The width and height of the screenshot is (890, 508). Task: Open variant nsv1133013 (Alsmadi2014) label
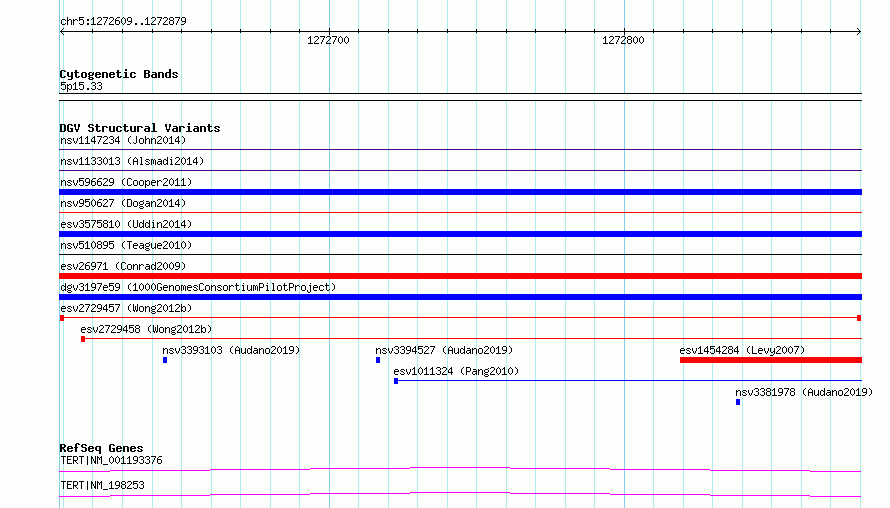click(x=132, y=161)
